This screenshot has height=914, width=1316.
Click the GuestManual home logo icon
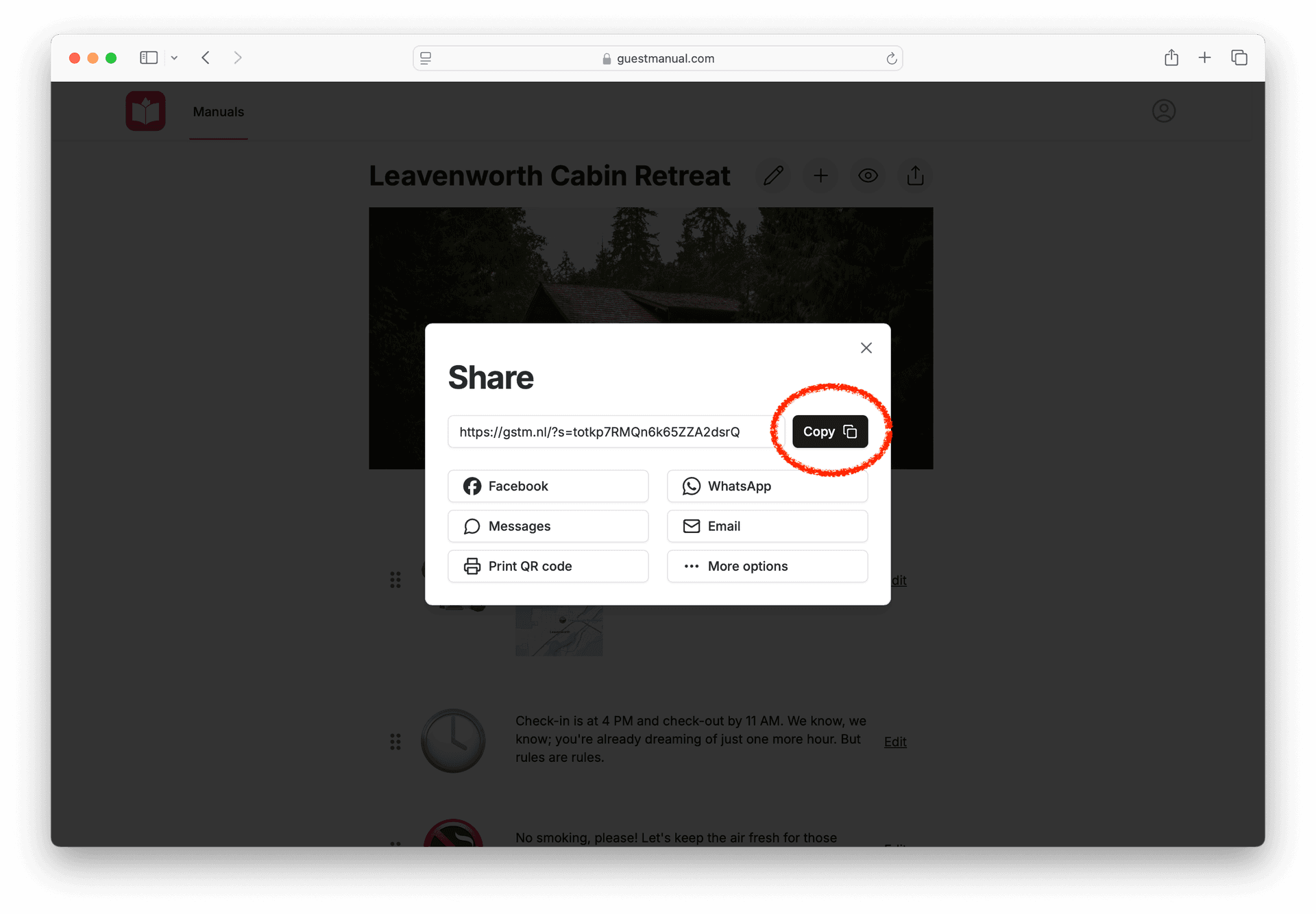(147, 112)
